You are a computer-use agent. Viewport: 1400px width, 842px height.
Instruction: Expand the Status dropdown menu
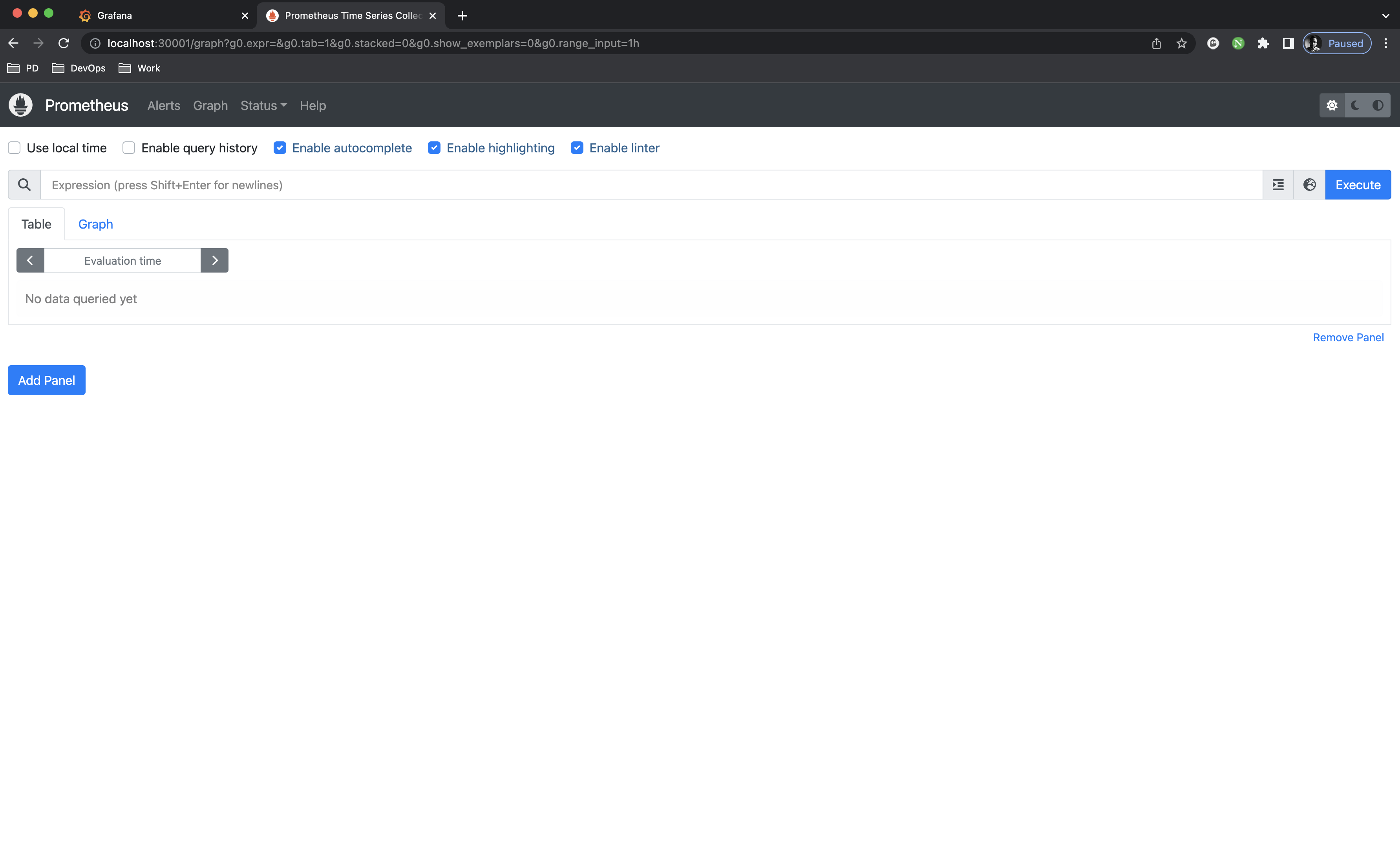click(263, 106)
